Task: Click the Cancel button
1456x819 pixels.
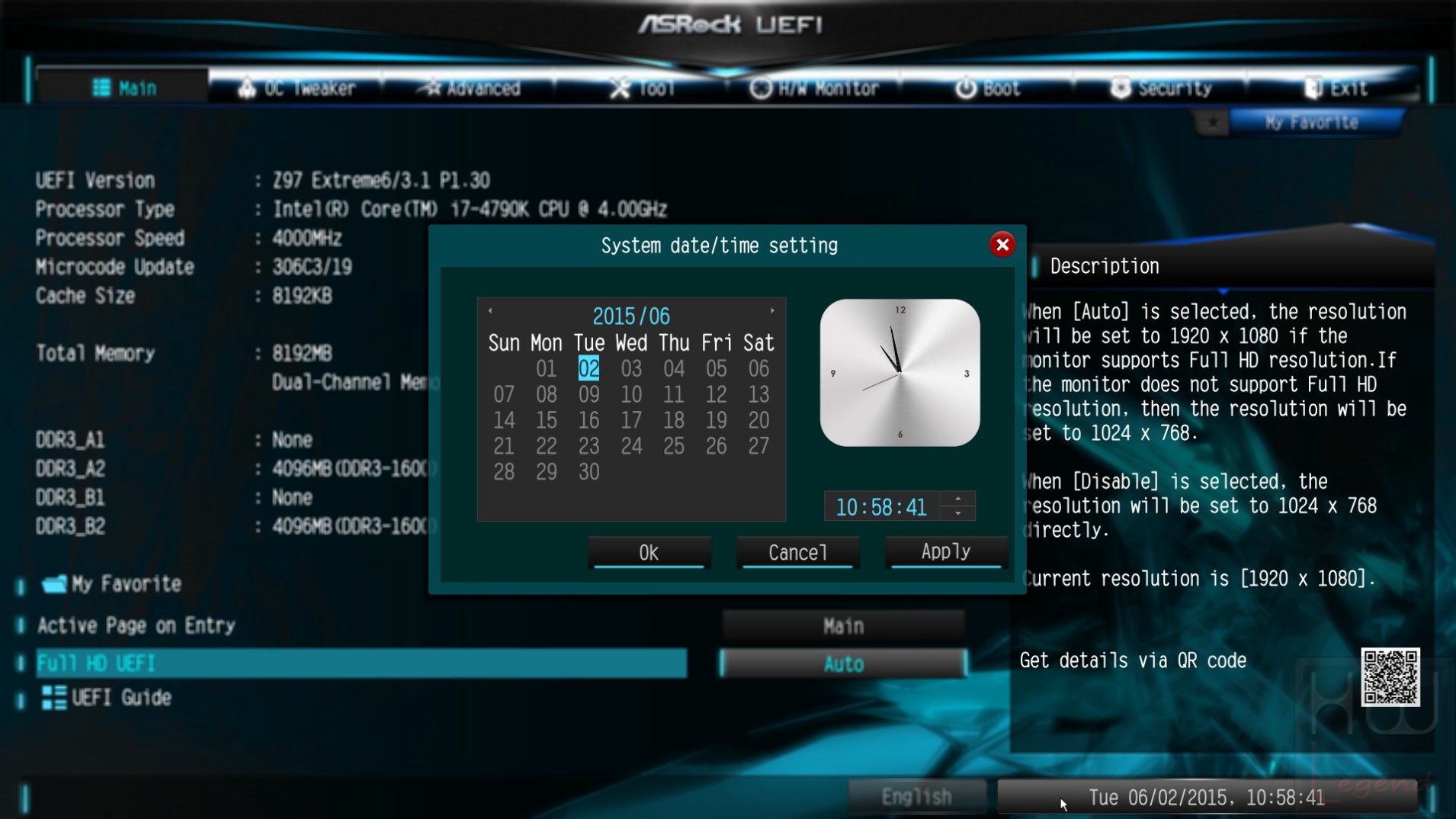Action: 797,552
